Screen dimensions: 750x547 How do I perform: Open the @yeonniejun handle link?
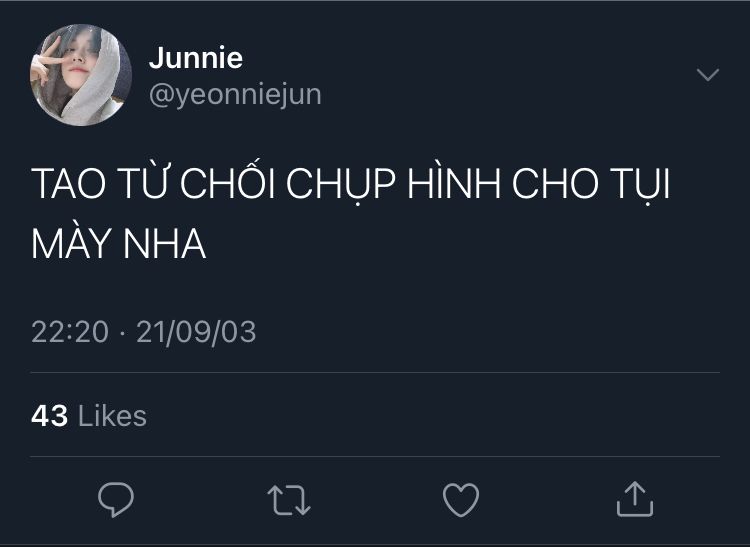pos(235,95)
